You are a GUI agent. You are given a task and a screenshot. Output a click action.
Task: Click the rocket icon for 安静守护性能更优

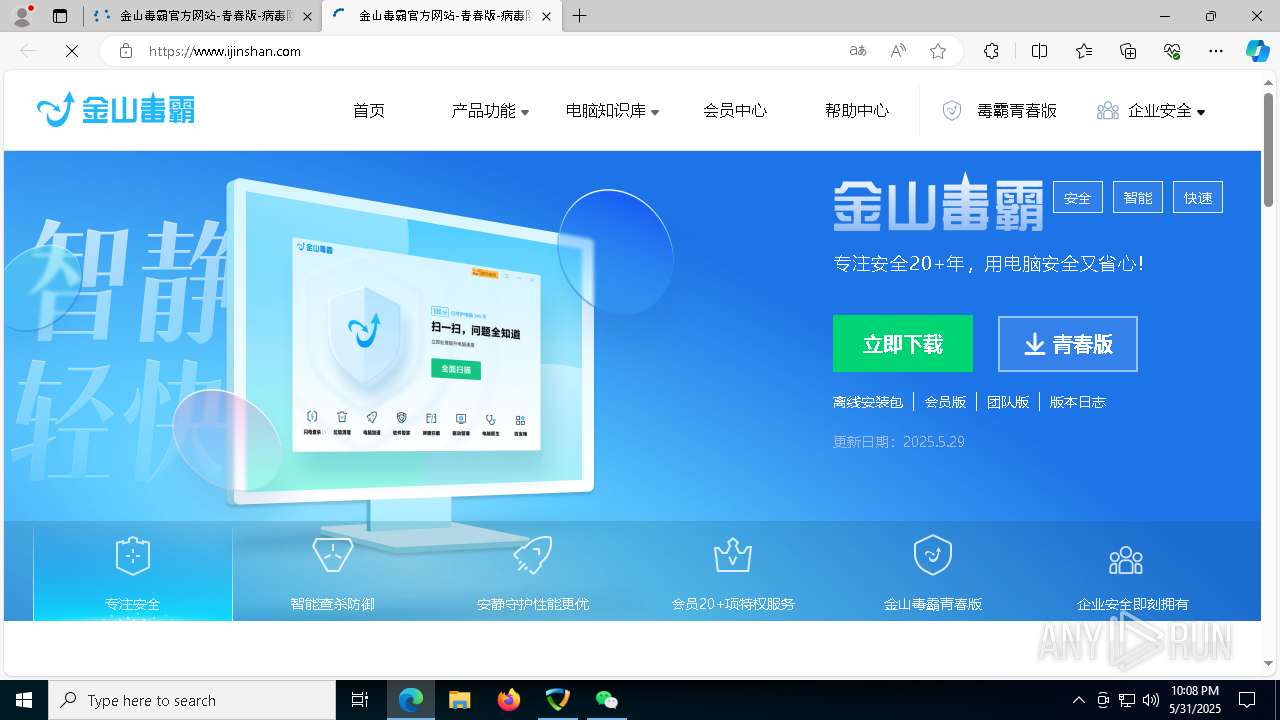533,555
